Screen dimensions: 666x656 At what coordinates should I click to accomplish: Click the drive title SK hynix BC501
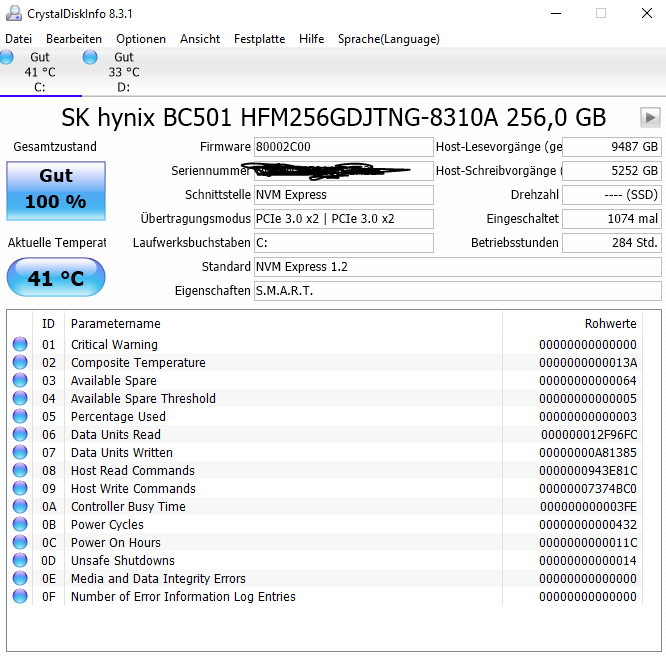(333, 118)
